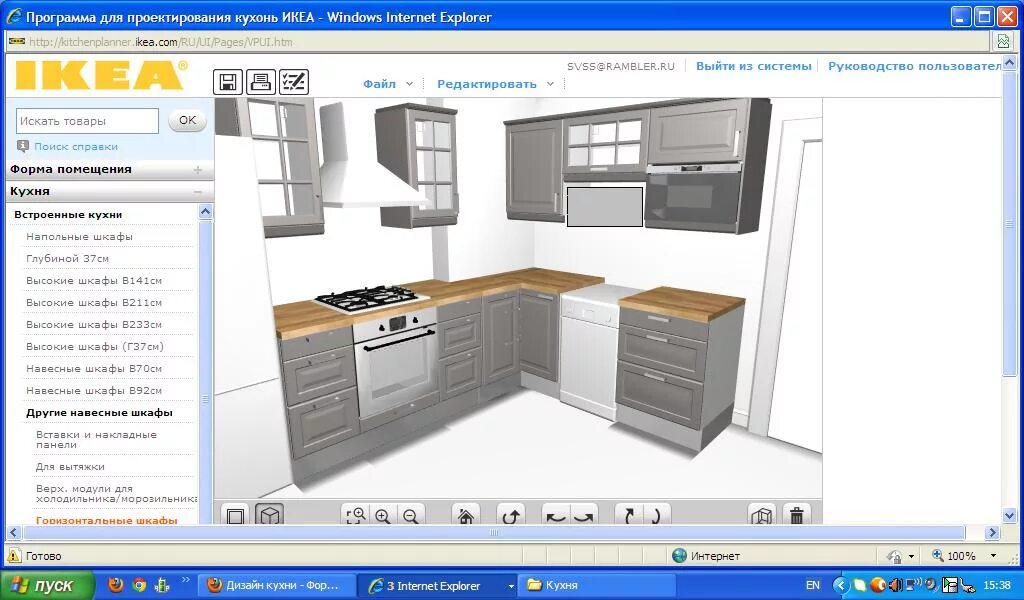Open Для вытяжки subcategory
Screen dimensions: 1024x600
click(x=70, y=467)
